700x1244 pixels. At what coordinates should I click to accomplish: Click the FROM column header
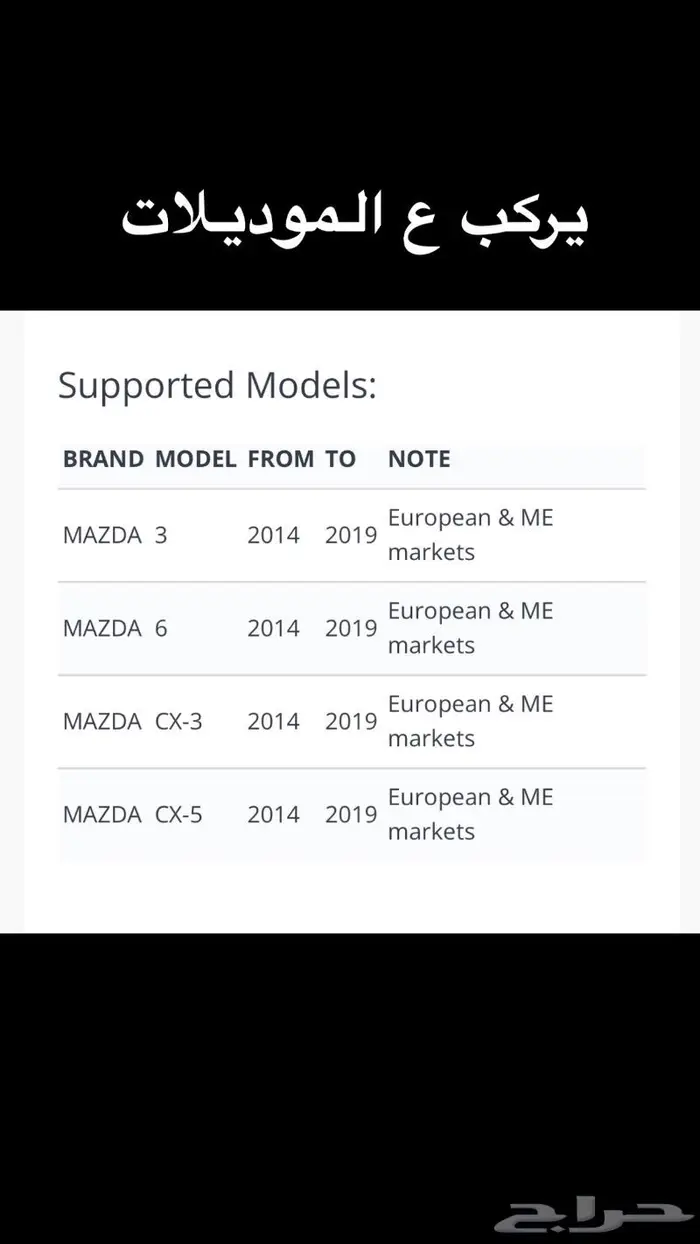[x=280, y=459]
